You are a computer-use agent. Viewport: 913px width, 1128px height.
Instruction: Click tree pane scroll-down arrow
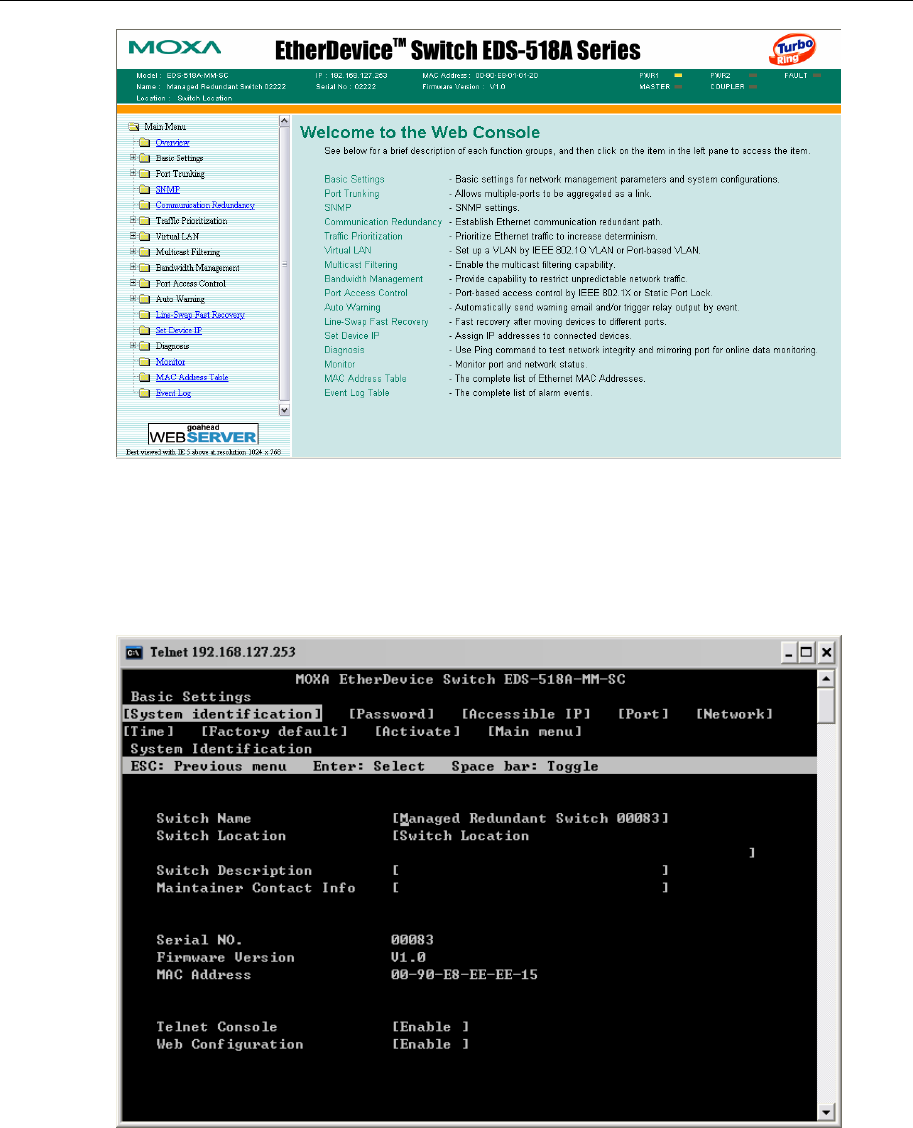coord(284,410)
